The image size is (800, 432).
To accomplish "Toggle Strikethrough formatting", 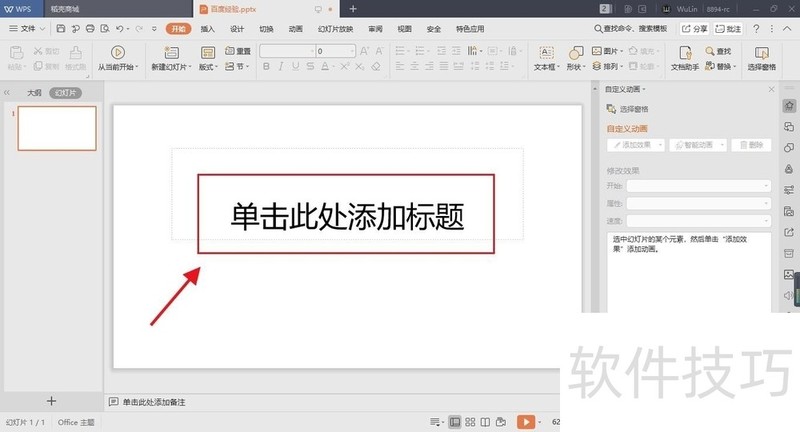I will [310, 66].
